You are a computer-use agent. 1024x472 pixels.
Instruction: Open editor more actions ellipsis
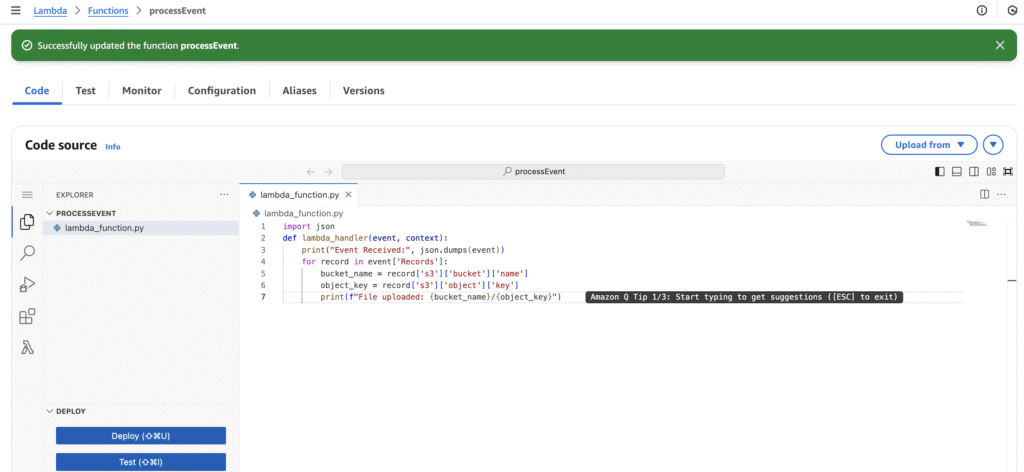1002,195
